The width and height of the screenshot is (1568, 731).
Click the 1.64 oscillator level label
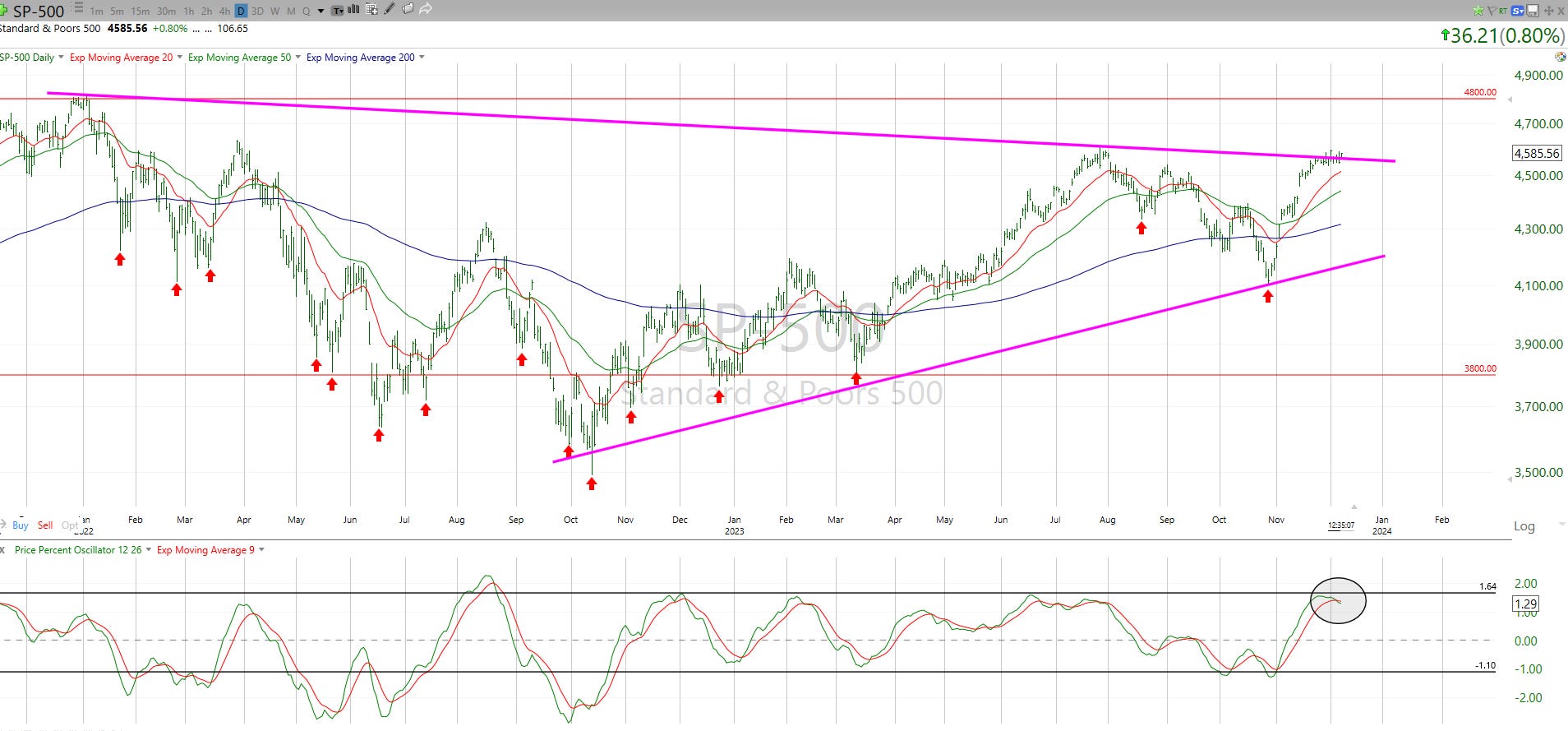(1487, 586)
